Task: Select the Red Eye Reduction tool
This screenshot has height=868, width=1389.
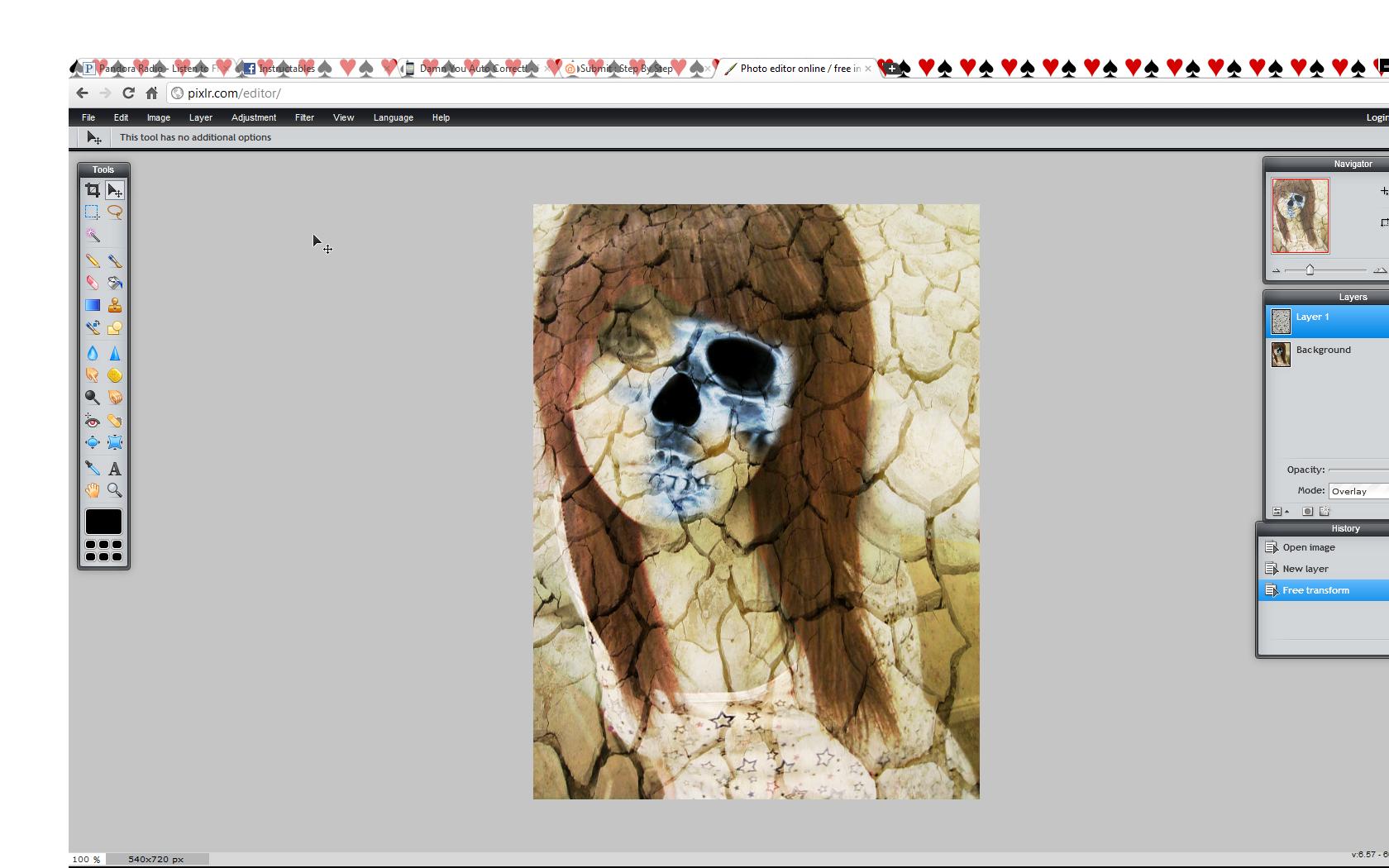Action: click(93, 421)
